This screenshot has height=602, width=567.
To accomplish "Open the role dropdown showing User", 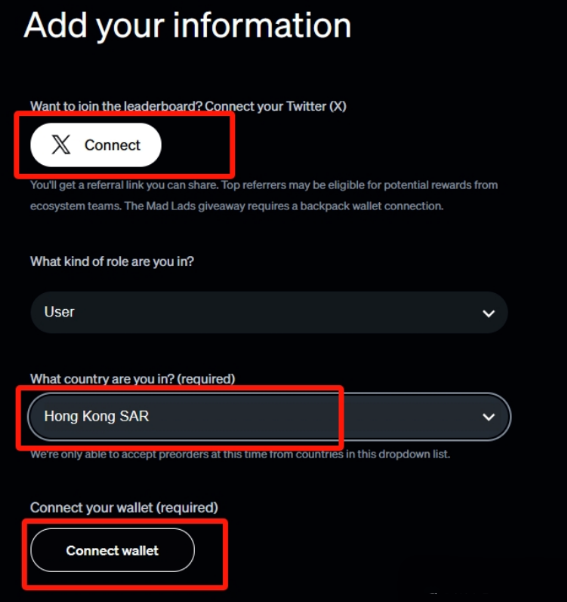I will tap(269, 312).
